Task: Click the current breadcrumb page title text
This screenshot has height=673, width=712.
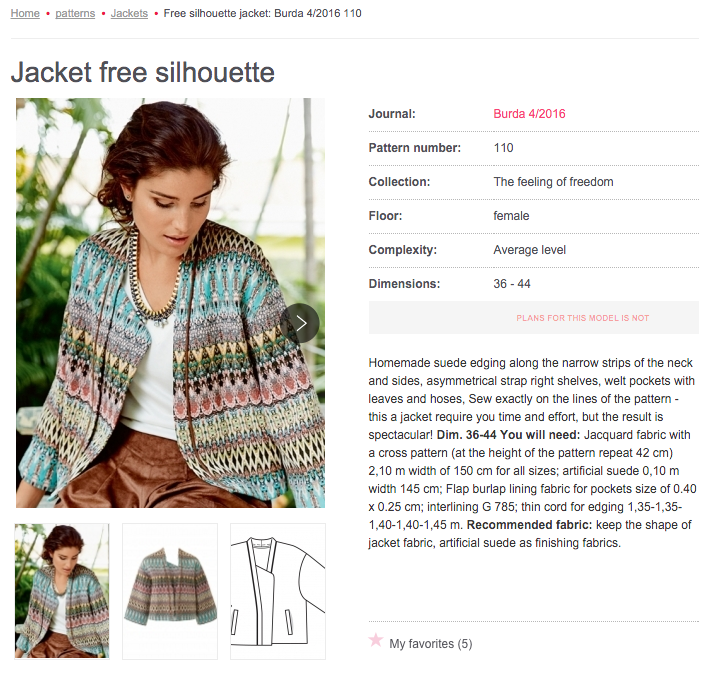Action: 262,13
